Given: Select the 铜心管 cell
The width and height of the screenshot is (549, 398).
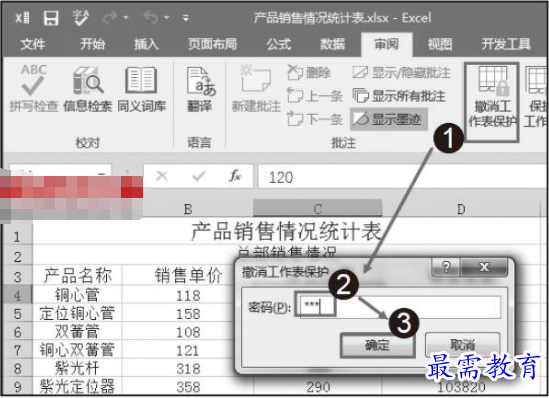Looking at the screenshot, I should (78, 295).
